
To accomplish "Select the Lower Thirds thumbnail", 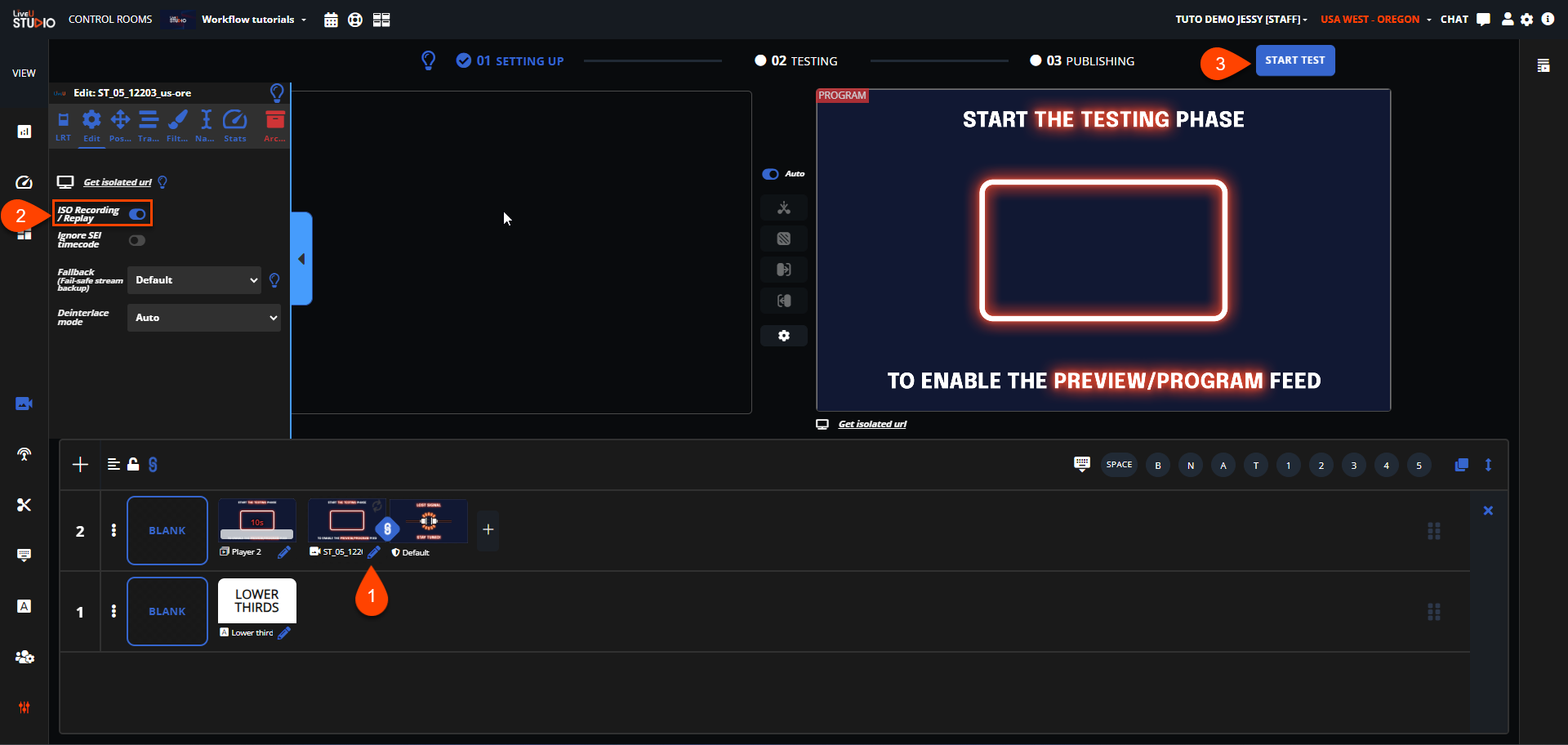I will [257, 601].
